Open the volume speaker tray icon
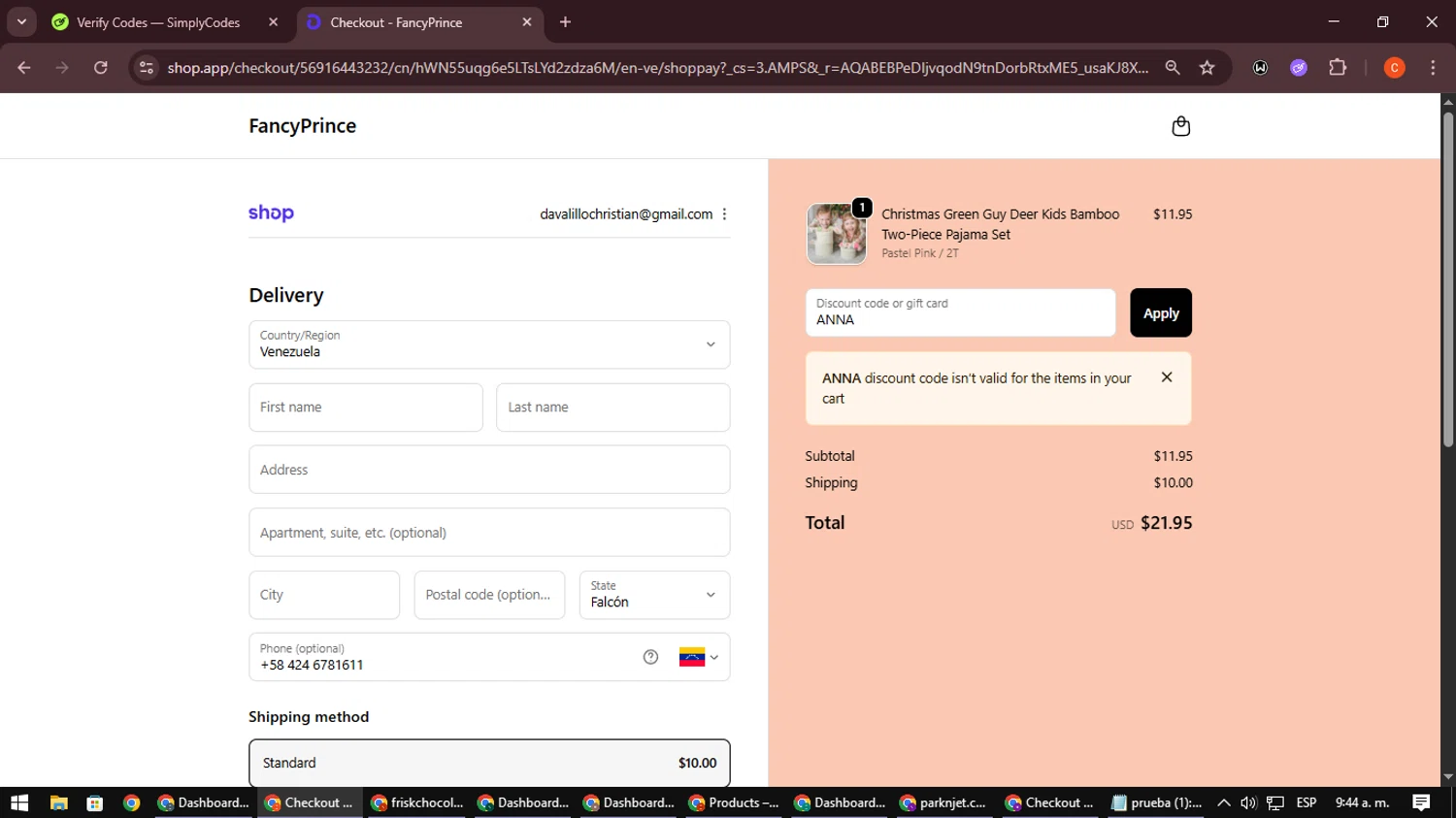The width and height of the screenshot is (1456, 818). 1248,802
